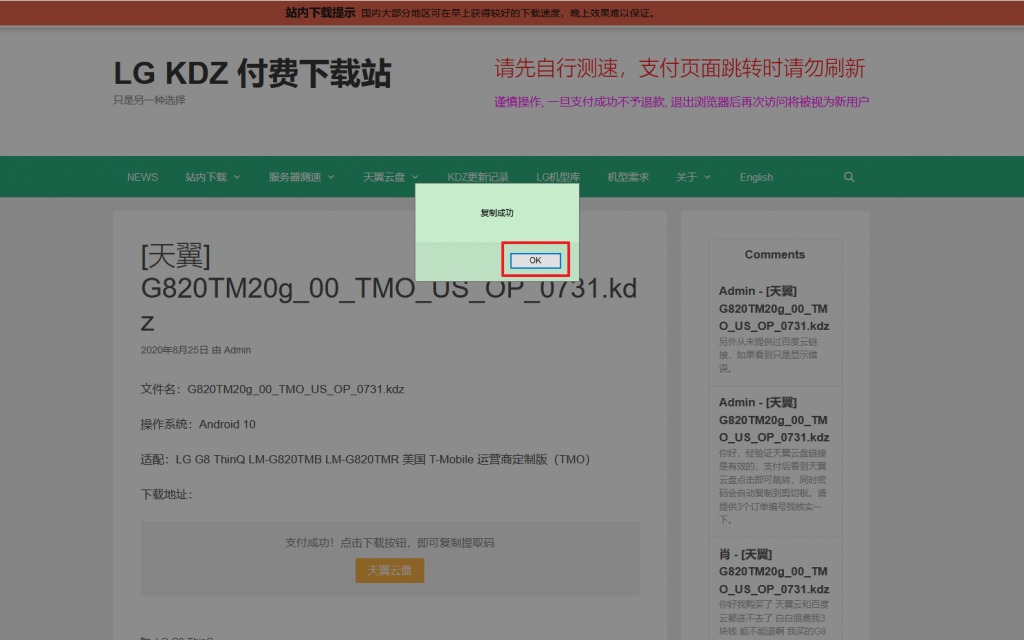Open the post title G820TM20g_00_TMO_US_OP_0731.kdz heading
1024x640 pixels.
click(x=389, y=288)
